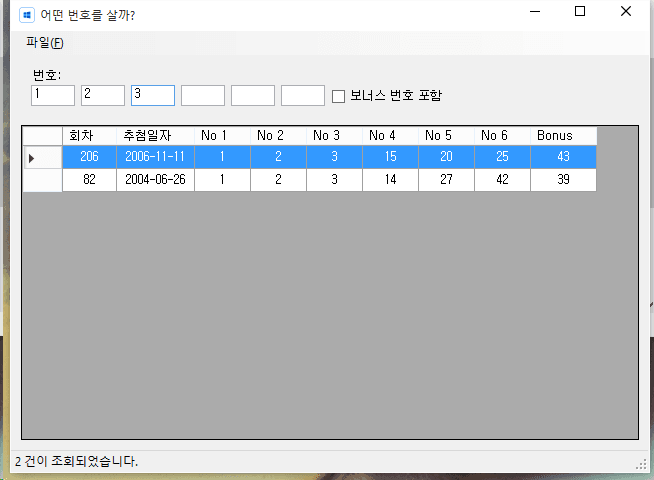Click the No 1 column header
Screen dimensions: 654x480
[x=222, y=136]
